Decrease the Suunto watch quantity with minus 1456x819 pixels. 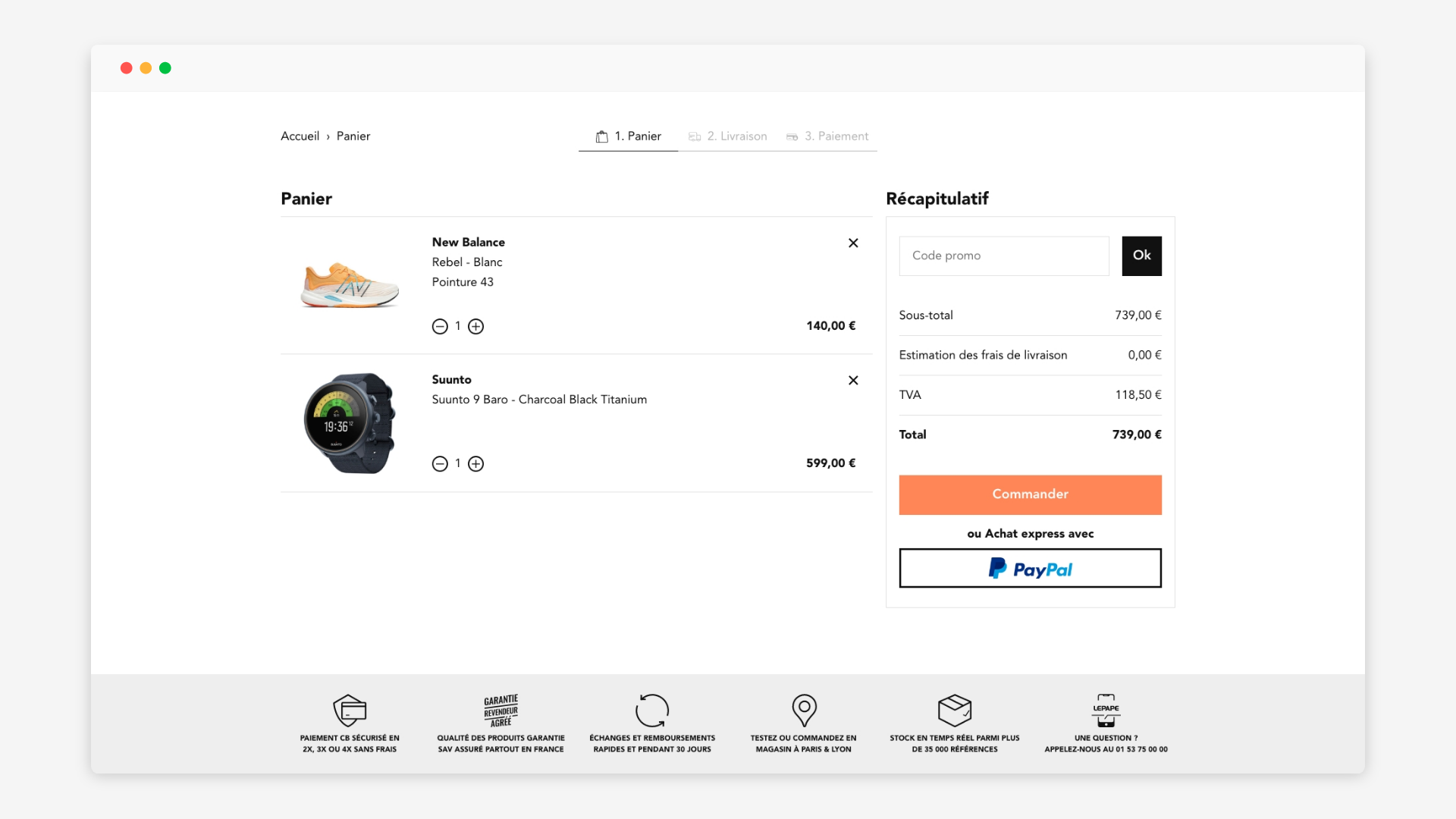click(440, 463)
